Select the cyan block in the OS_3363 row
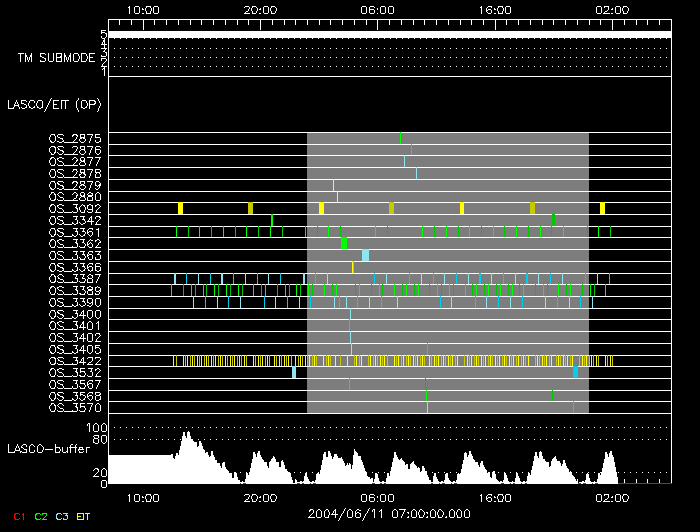 click(365, 255)
